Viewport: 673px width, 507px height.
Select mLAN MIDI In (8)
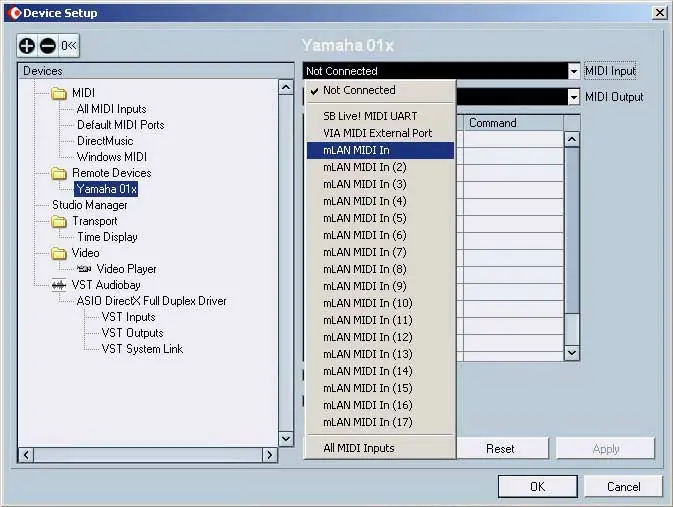[380, 269]
